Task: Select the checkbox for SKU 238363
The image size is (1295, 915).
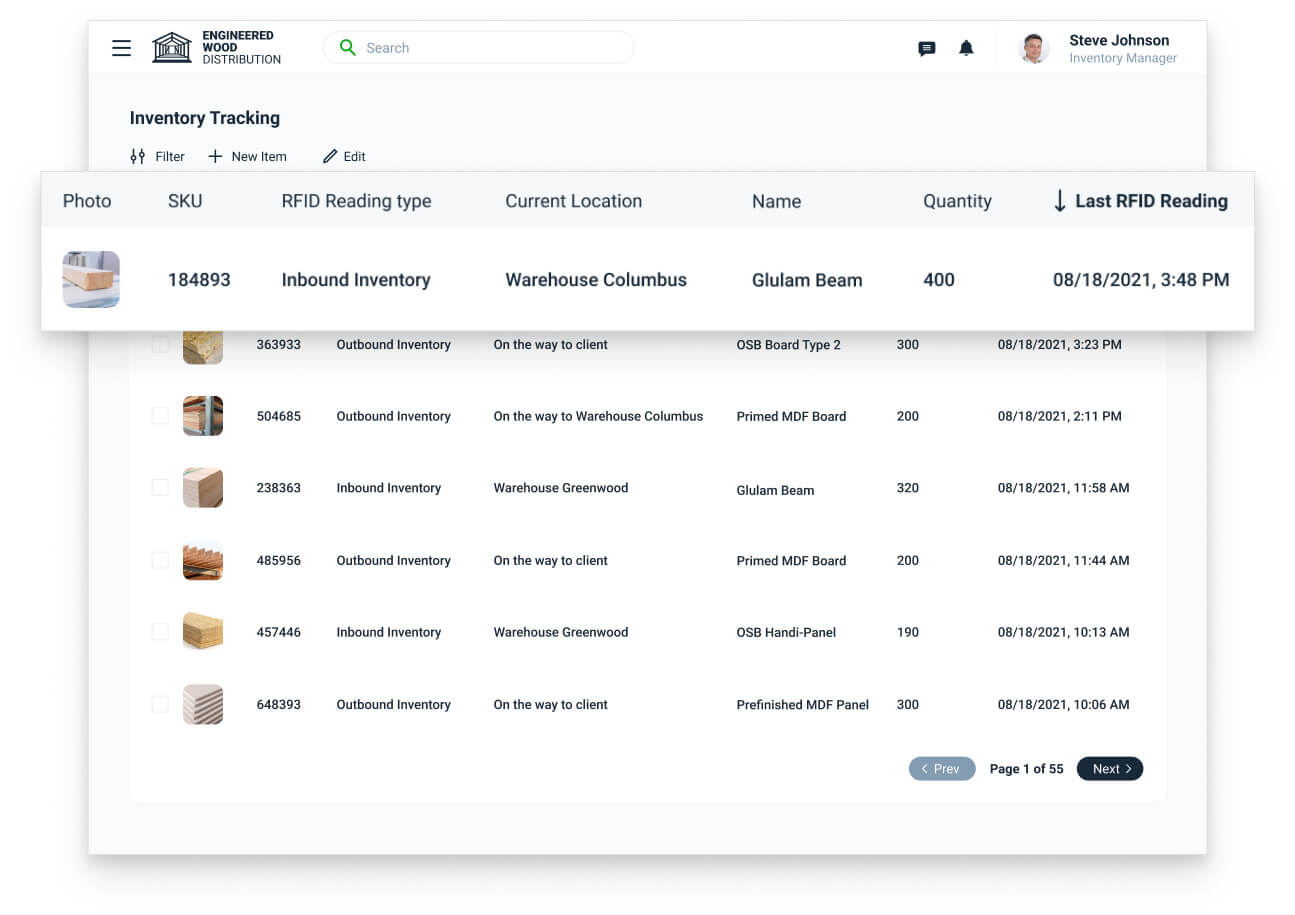Action: [x=160, y=488]
